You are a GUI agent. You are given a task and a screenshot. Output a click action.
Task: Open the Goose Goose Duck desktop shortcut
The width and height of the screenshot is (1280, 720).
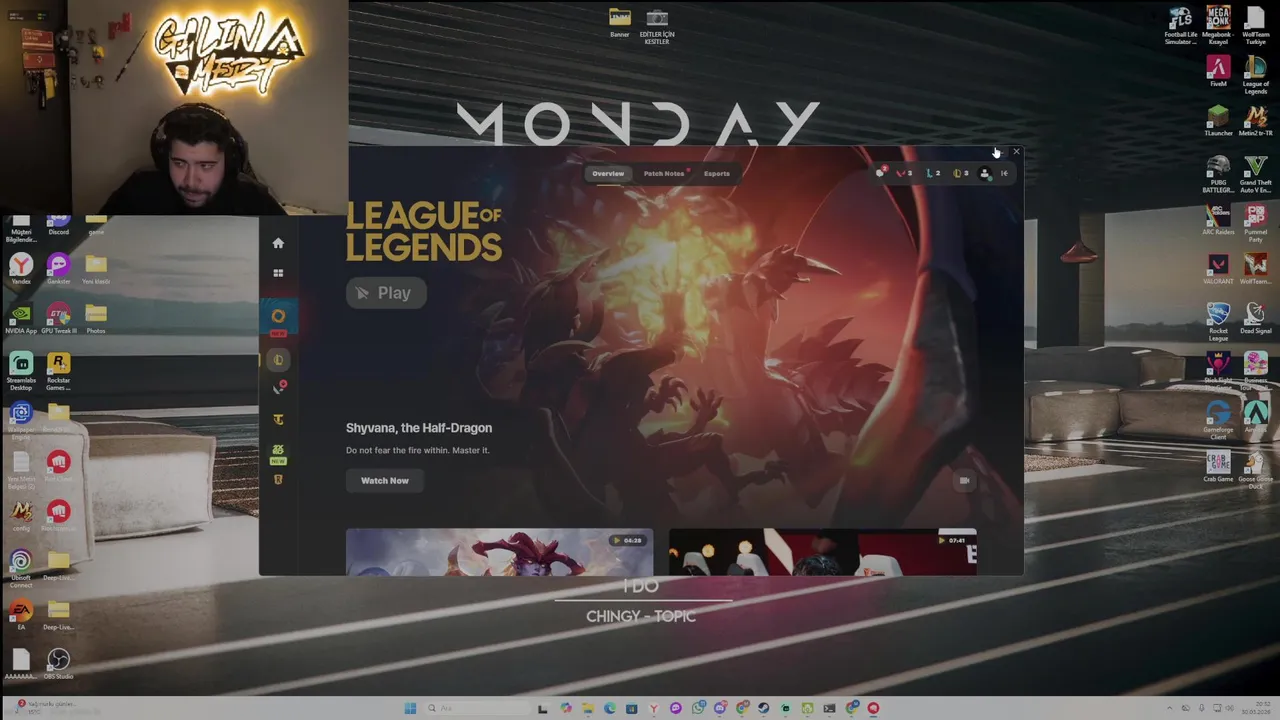click(x=1255, y=469)
